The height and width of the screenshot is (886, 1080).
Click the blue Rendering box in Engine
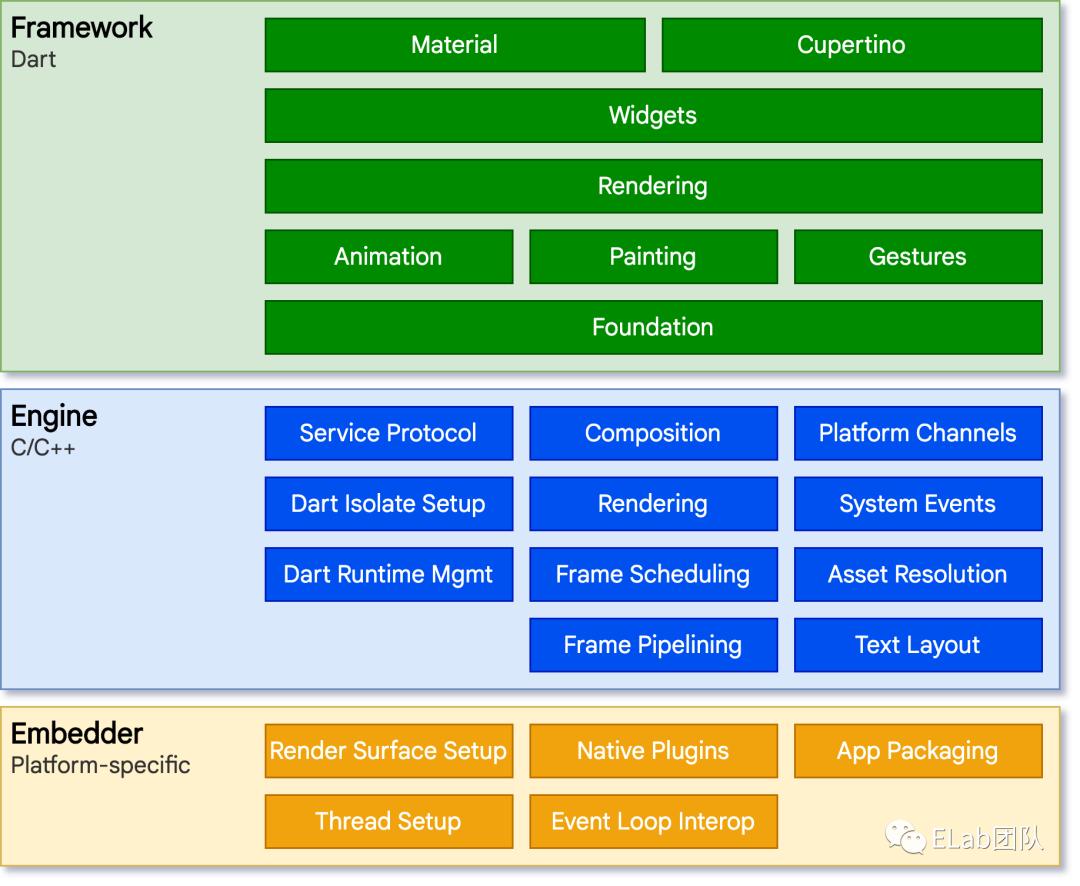[x=653, y=503]
